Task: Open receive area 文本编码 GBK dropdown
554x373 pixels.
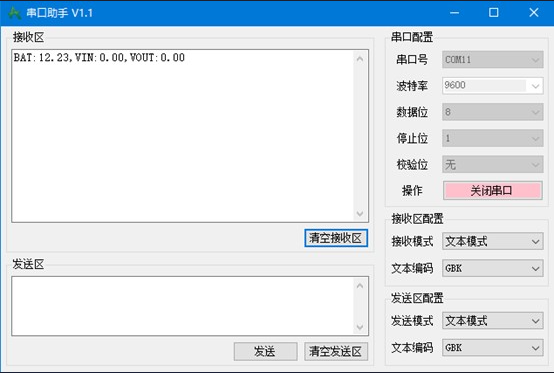Action: coord(493,268)
